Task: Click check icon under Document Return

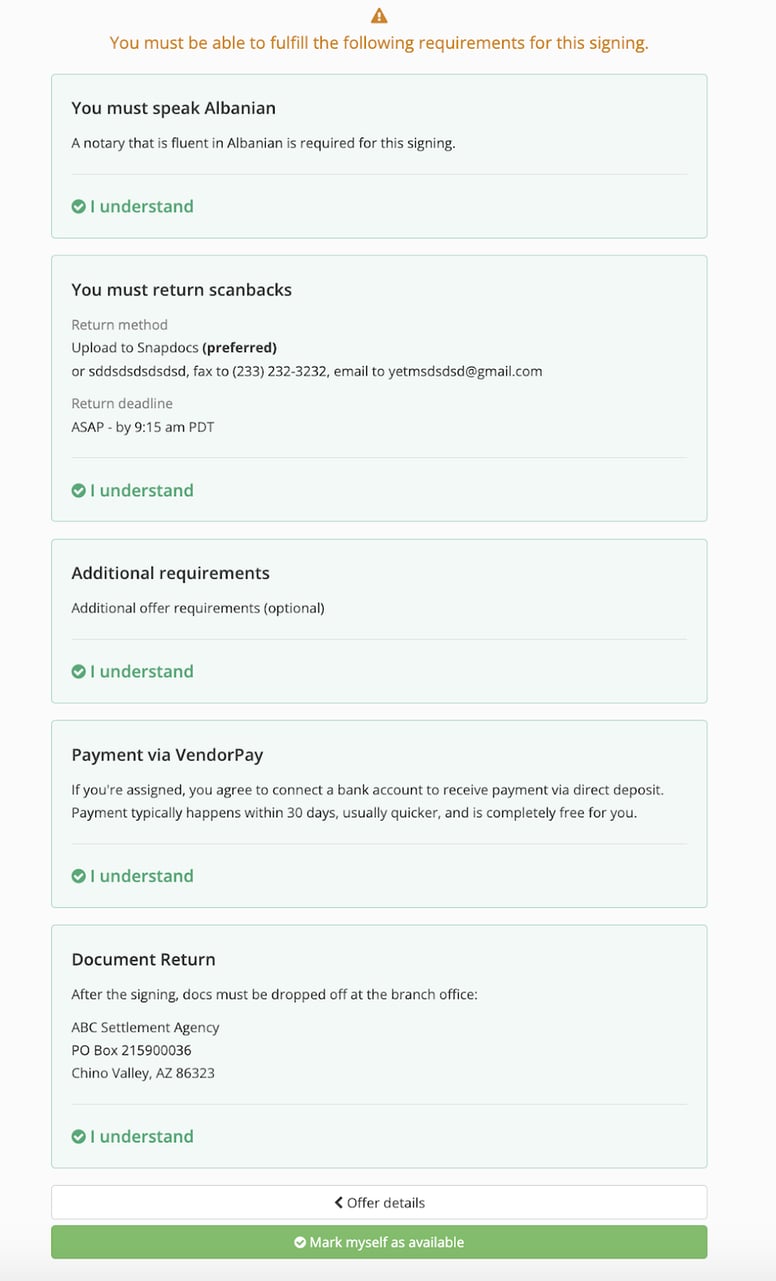Action: coord(78,1137)
